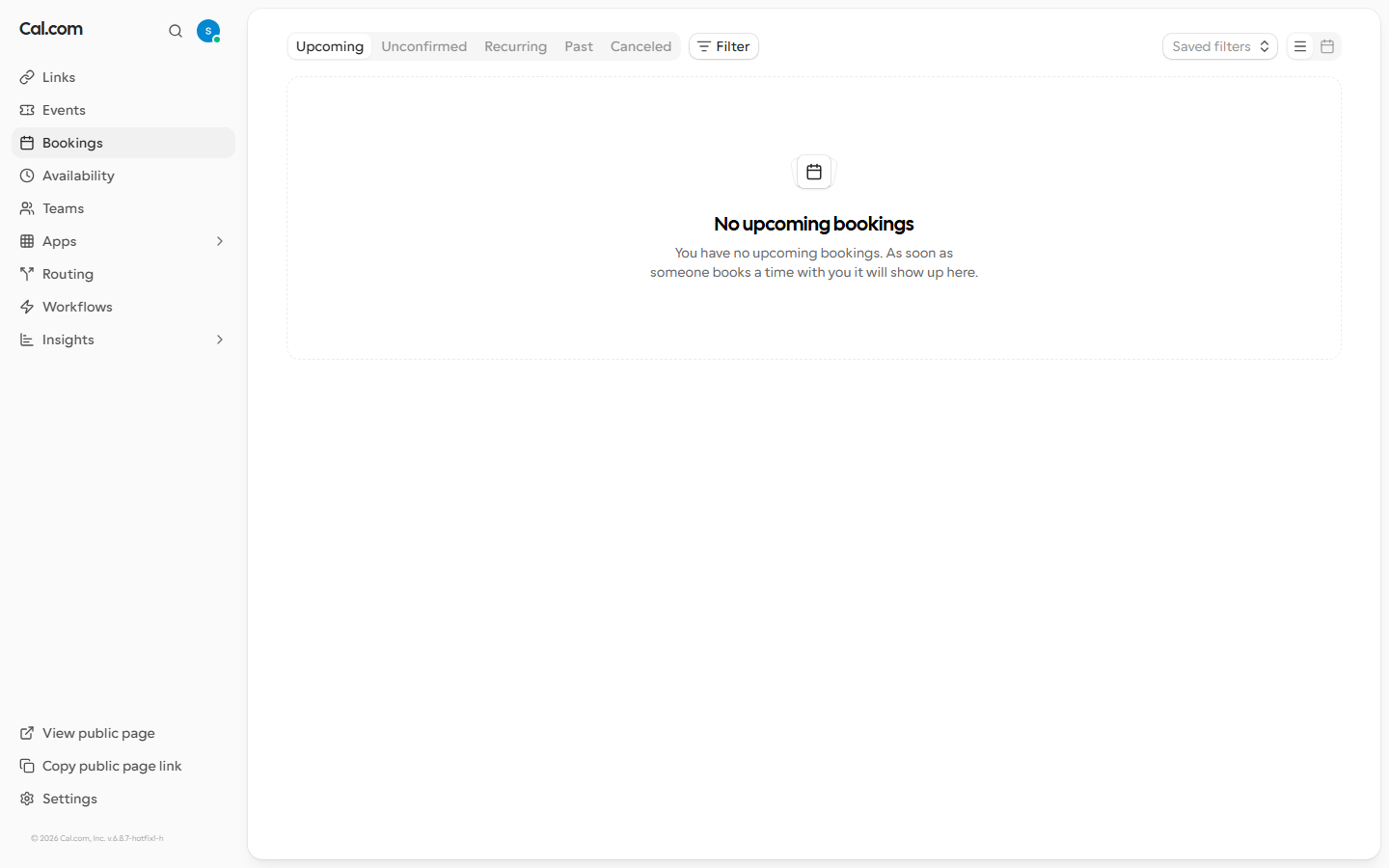Screen dimensions: 1389x868
Task: Click the View public page external icon
Action: (27, 733)
